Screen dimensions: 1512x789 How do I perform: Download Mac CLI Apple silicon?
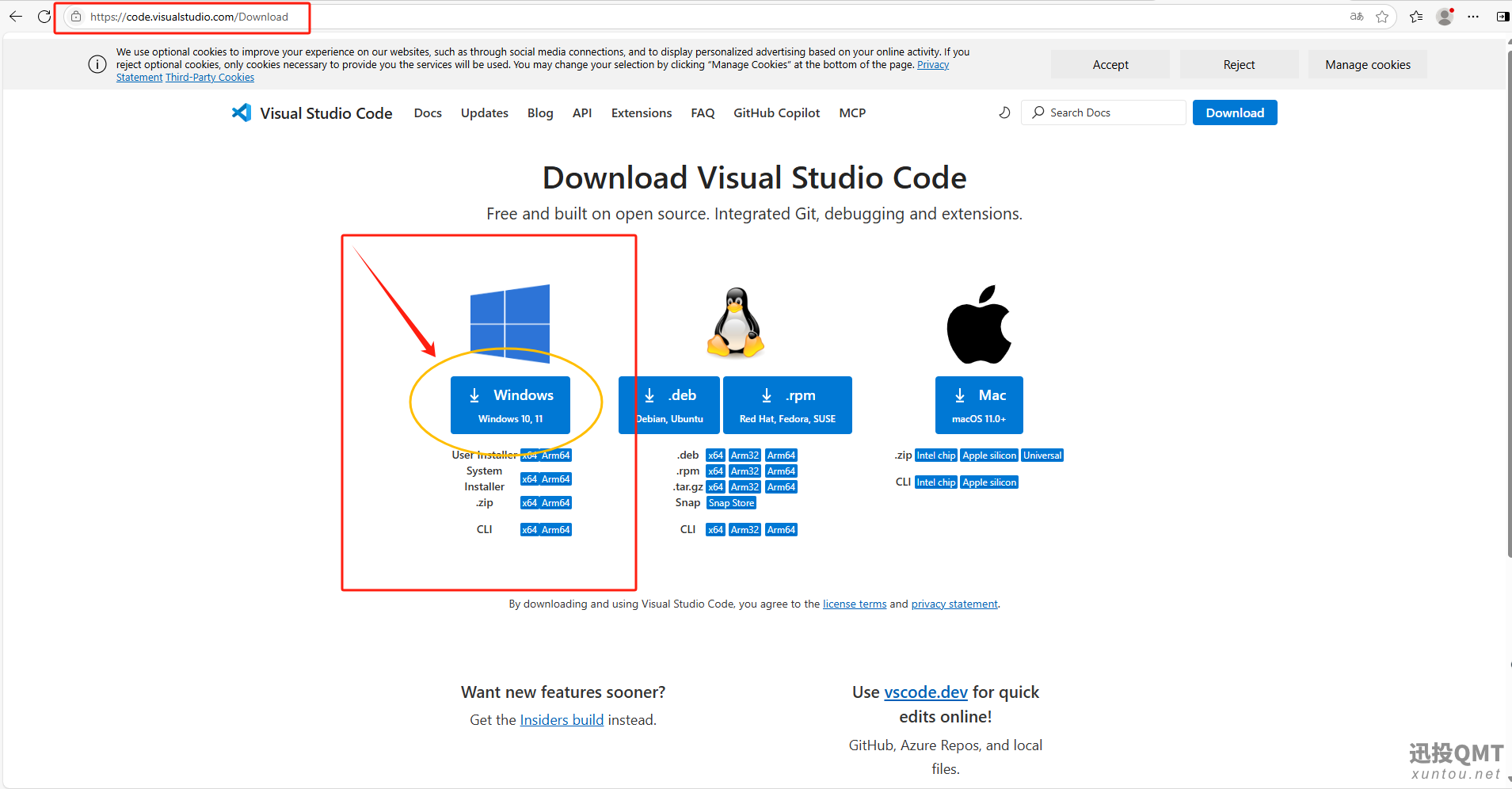pyautogui.click(x=989, y=482)
